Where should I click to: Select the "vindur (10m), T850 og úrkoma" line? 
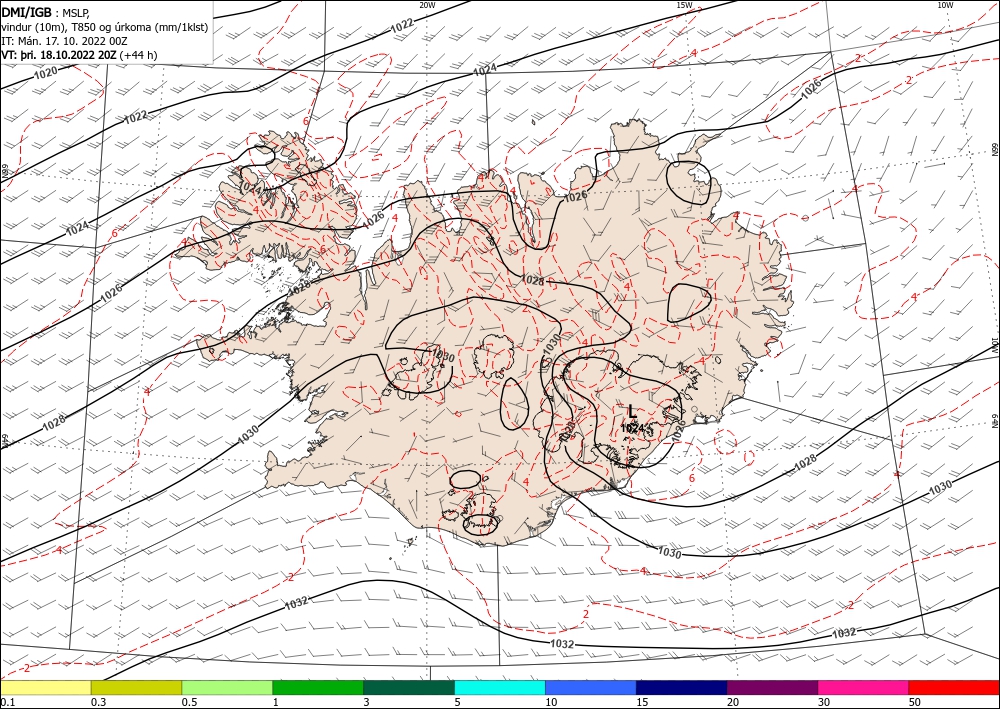105,27
